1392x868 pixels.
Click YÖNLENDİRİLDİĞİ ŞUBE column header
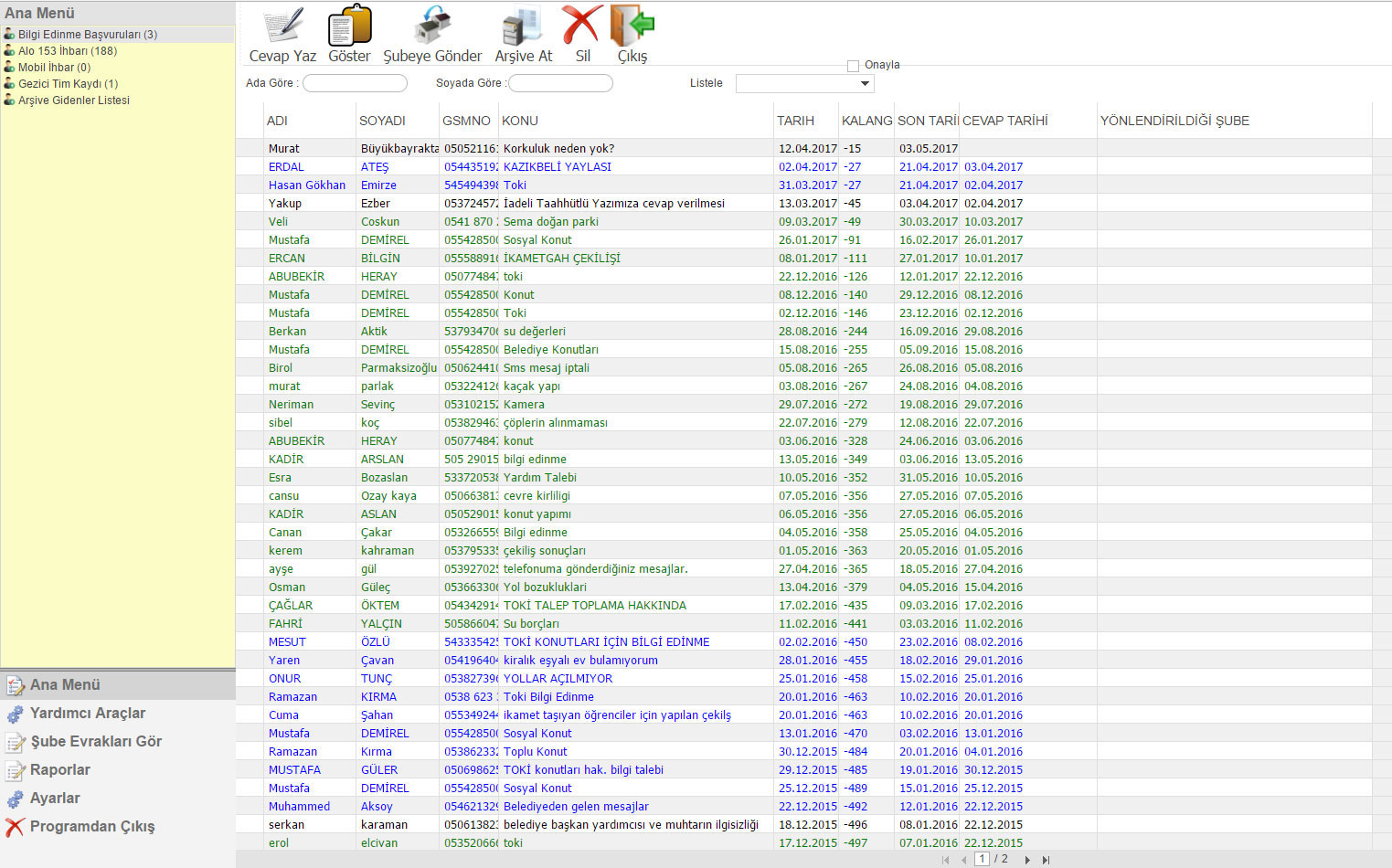coord(1234,121)
